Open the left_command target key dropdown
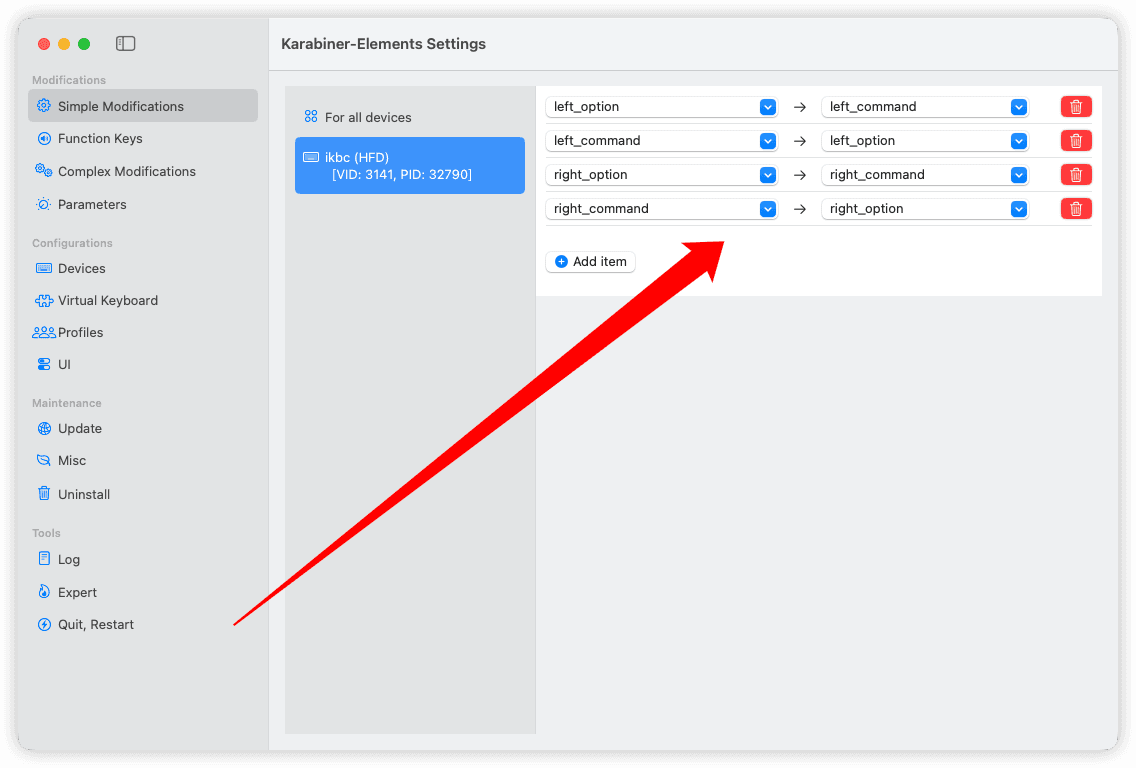1136x768 pixels. click(924, 107)
